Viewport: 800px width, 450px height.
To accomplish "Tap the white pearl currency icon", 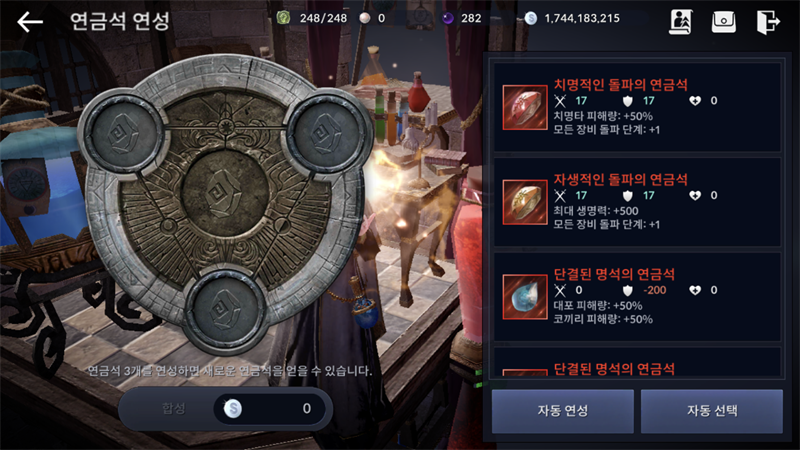I will 364,18.
